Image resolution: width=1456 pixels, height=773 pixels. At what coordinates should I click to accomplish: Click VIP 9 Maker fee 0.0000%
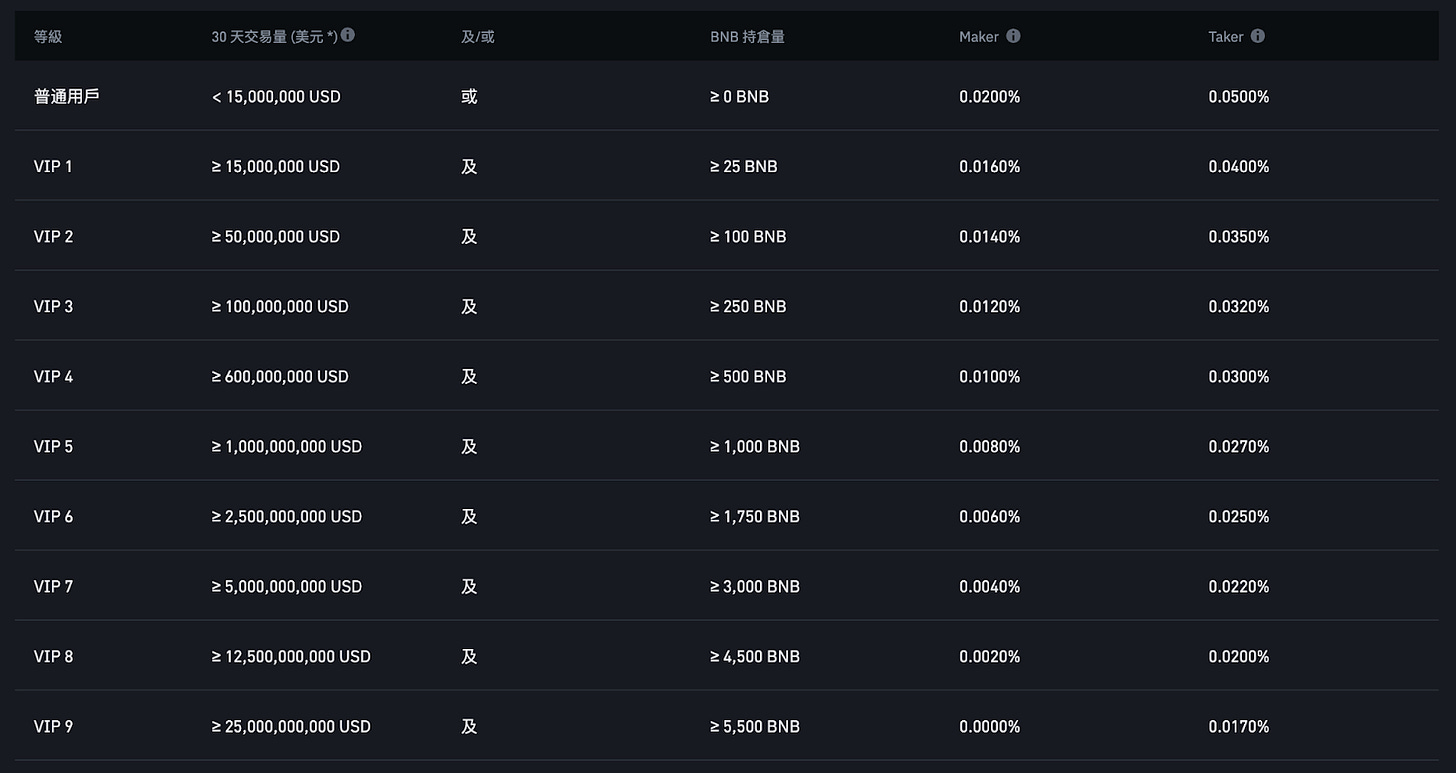point(989,727)
